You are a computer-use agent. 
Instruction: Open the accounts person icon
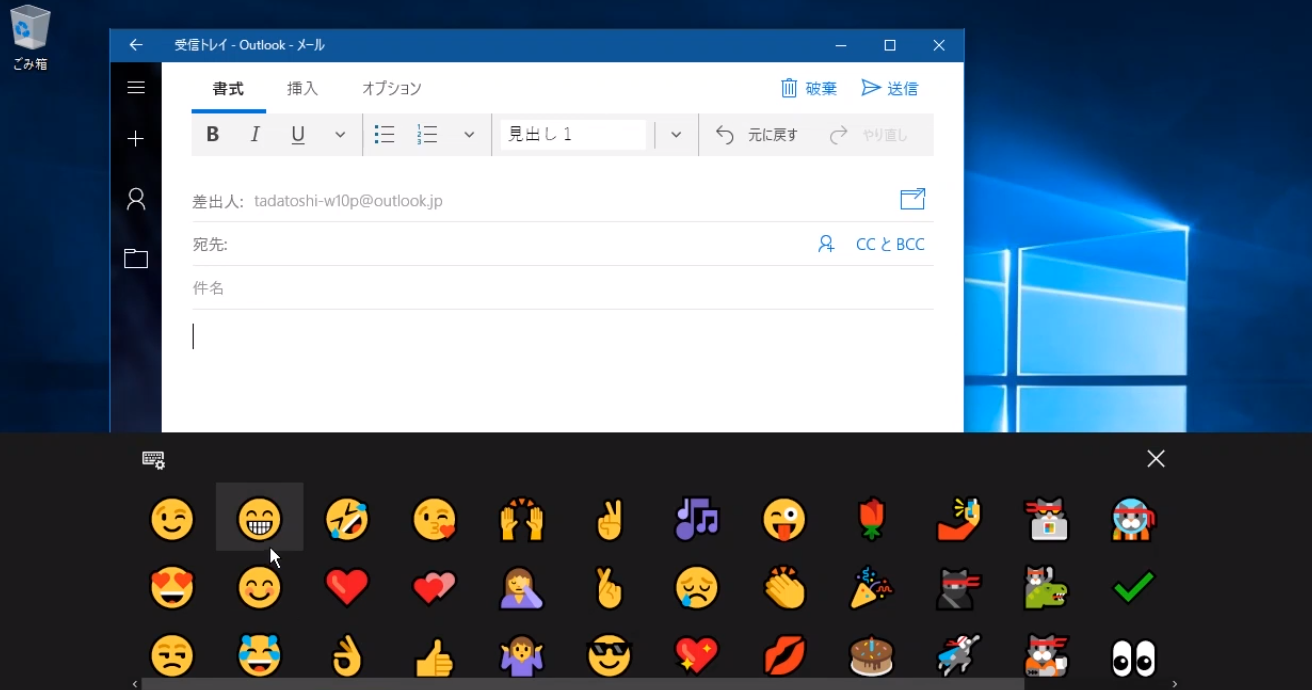point(136,199)
